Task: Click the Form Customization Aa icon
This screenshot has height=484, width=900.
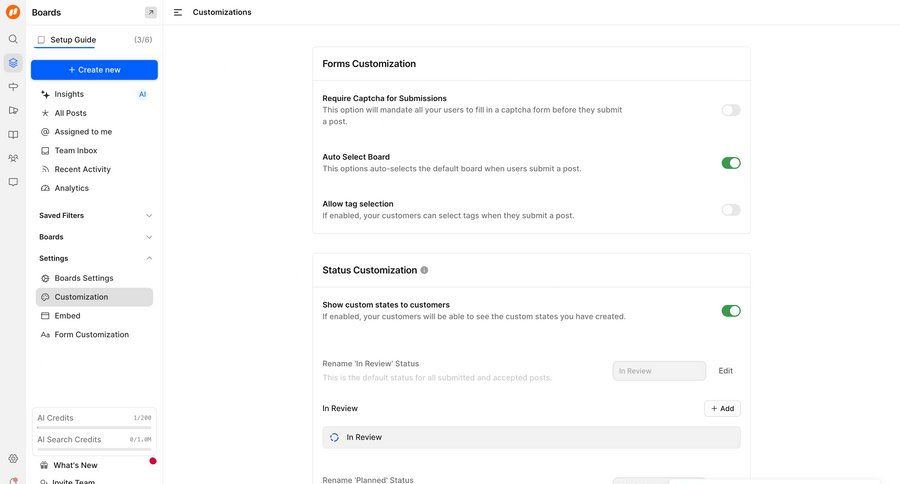Action: tap(45, 335)
